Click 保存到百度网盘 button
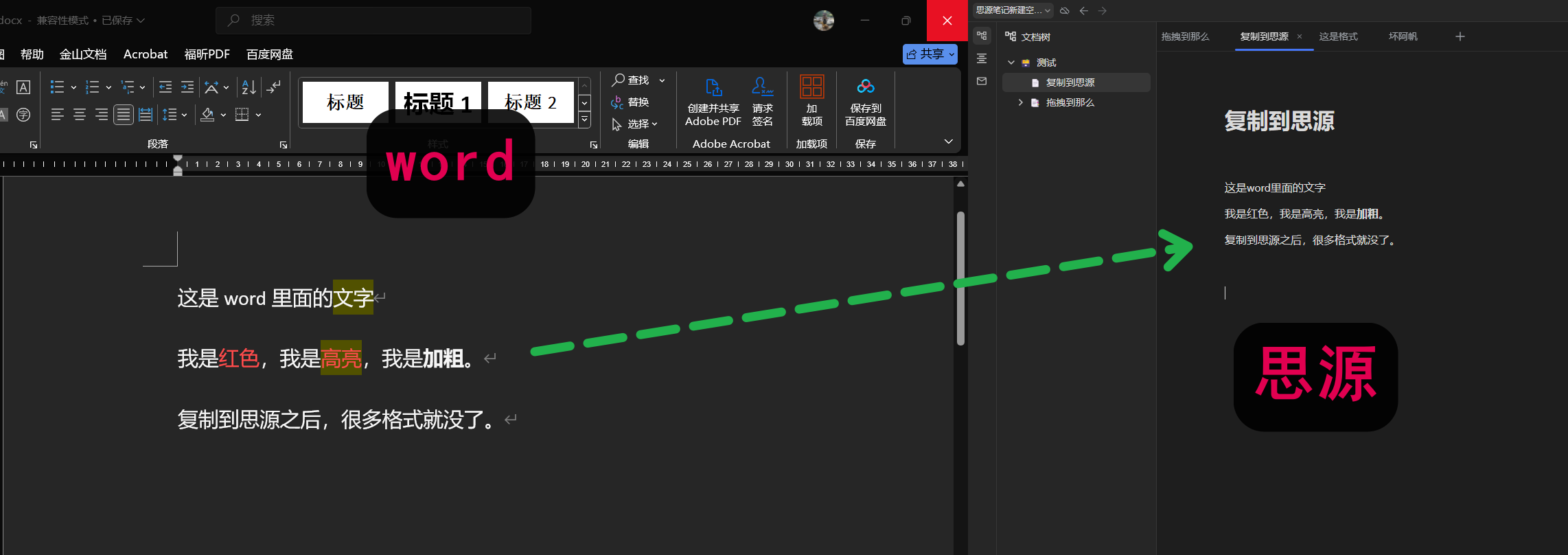 [x=866, y=102]
